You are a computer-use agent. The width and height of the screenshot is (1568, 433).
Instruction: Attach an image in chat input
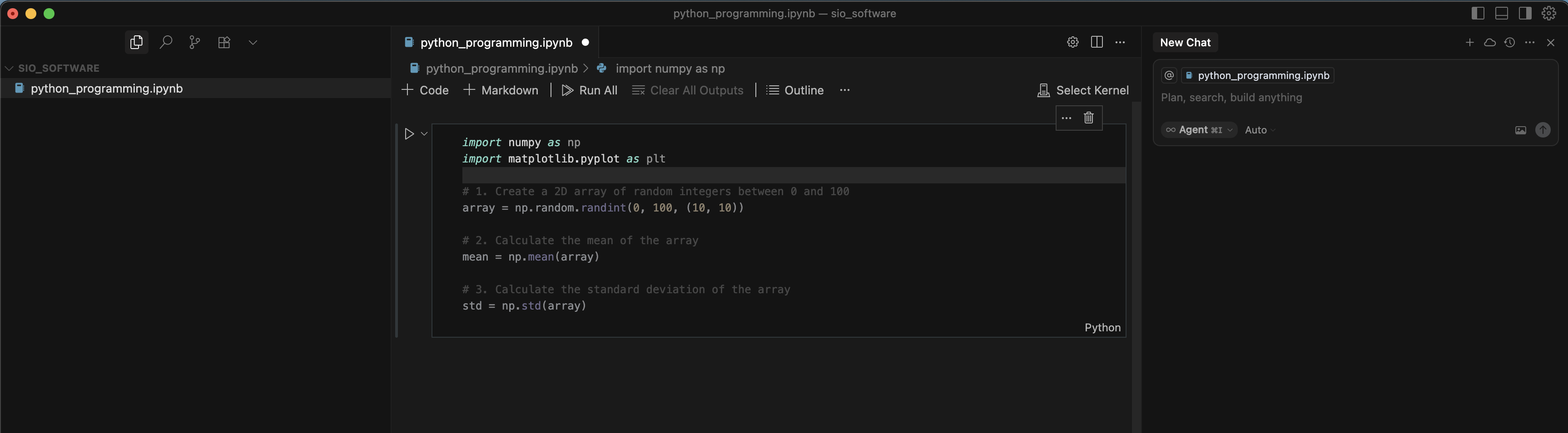1520,130
